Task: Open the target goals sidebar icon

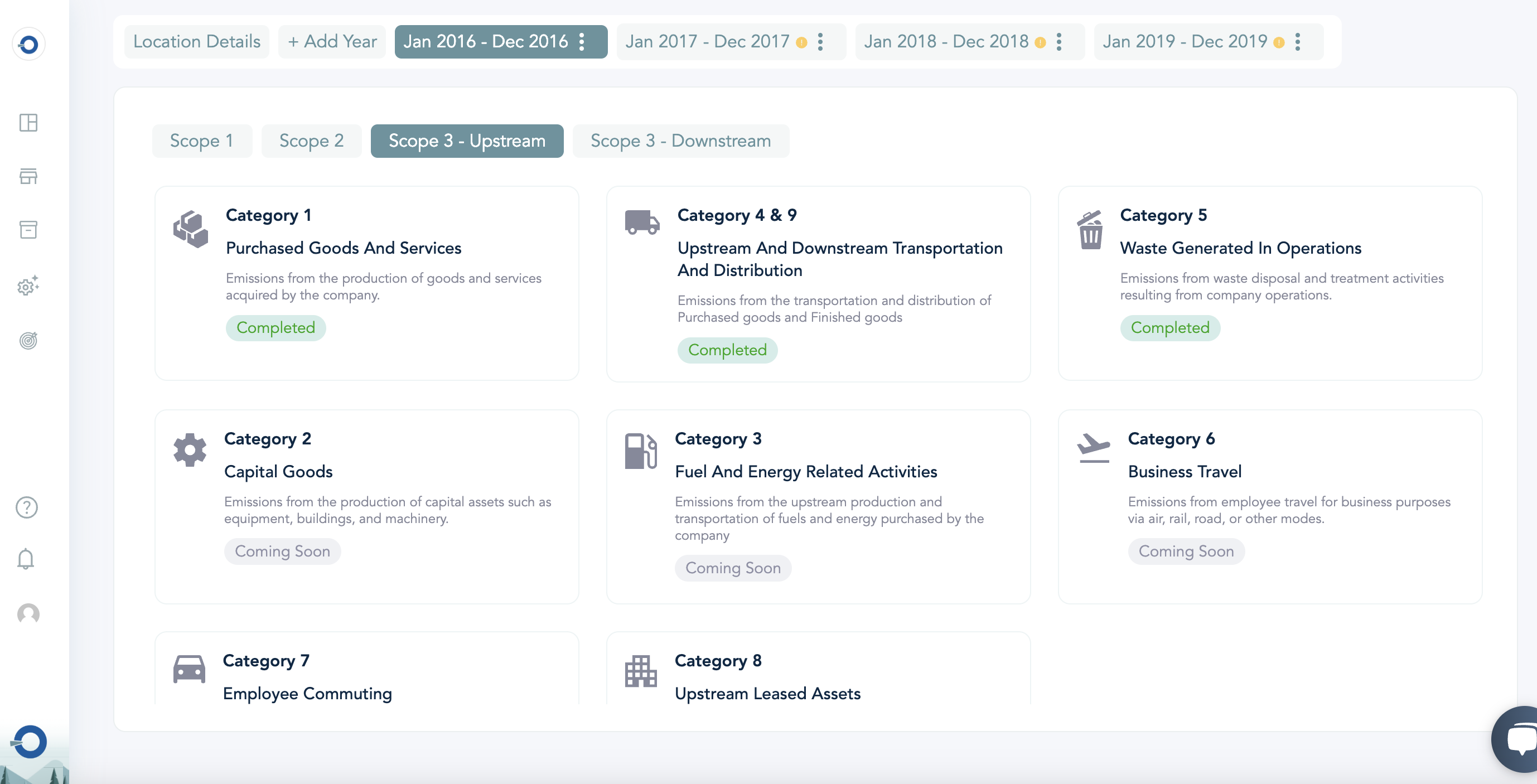Action: pos(28,340)
